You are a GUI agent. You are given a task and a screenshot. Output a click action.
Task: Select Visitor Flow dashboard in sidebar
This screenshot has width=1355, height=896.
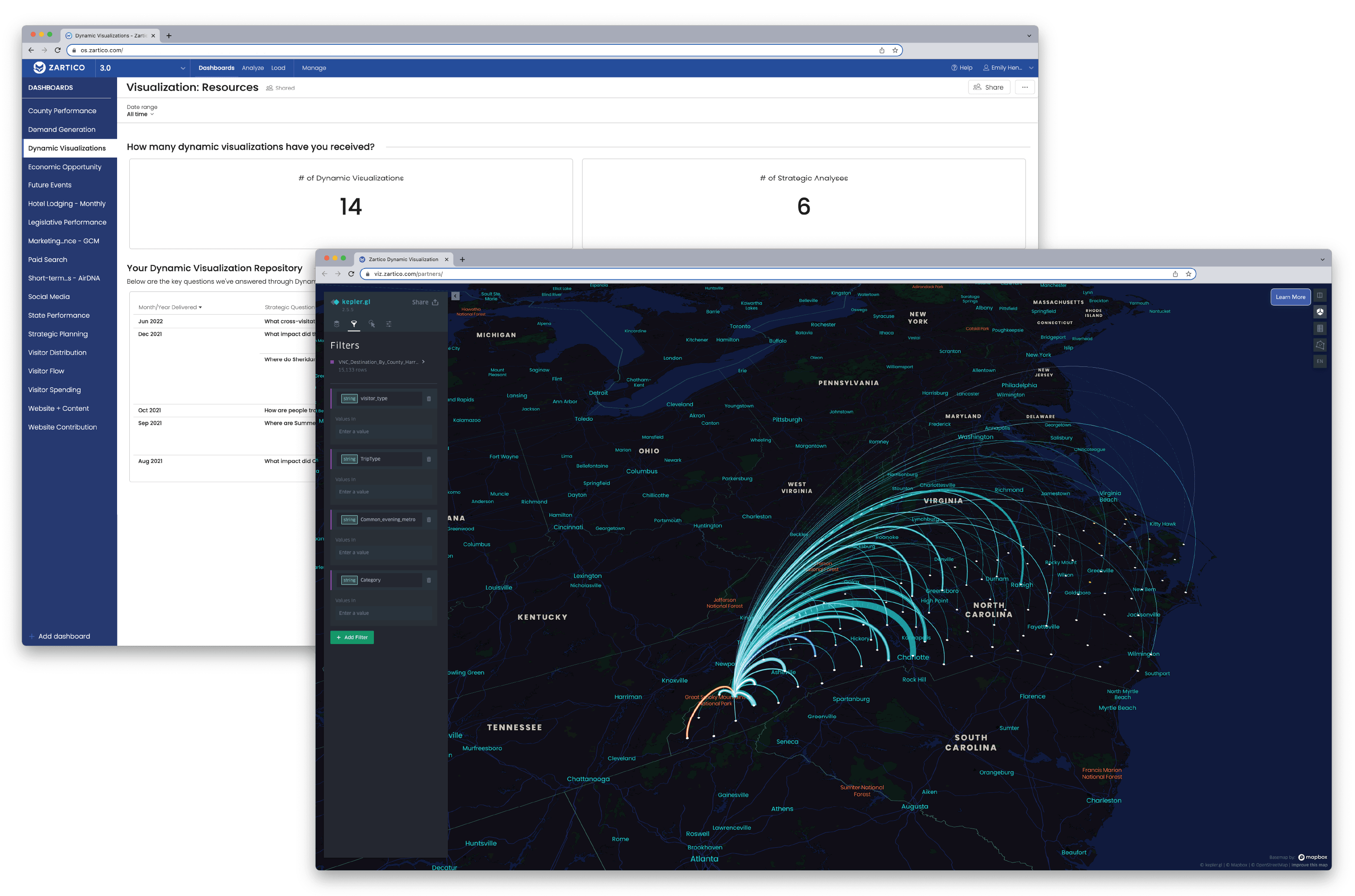coord(46,372)
